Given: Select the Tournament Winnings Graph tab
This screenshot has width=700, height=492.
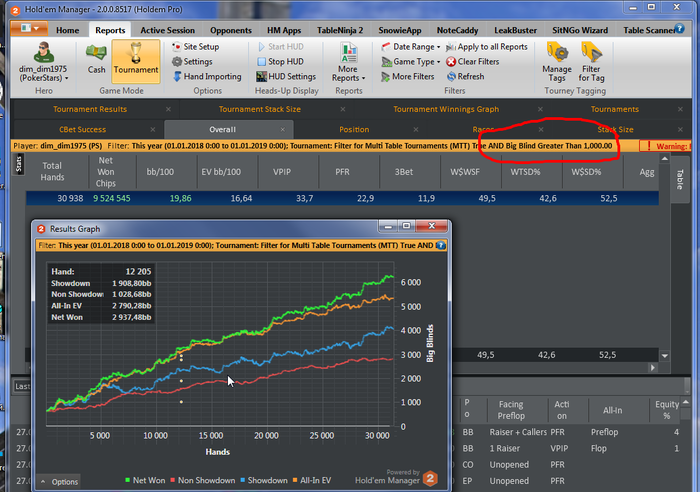Looking at the screenshot, I should point(446,109).
